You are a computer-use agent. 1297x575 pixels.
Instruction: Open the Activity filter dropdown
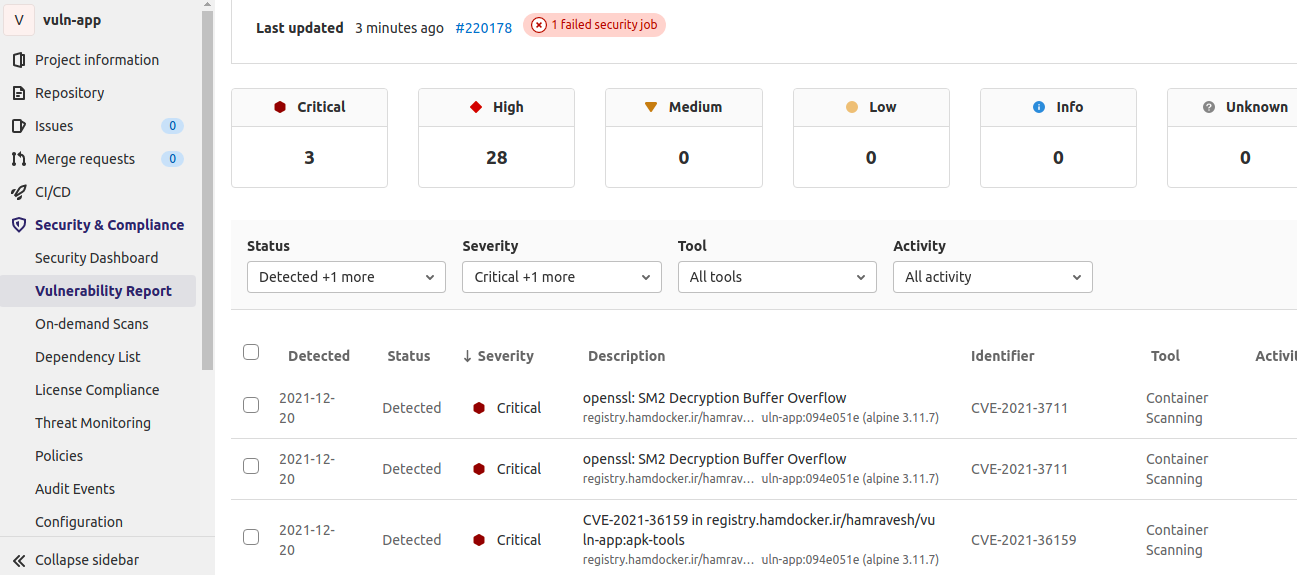click(992, 277)
